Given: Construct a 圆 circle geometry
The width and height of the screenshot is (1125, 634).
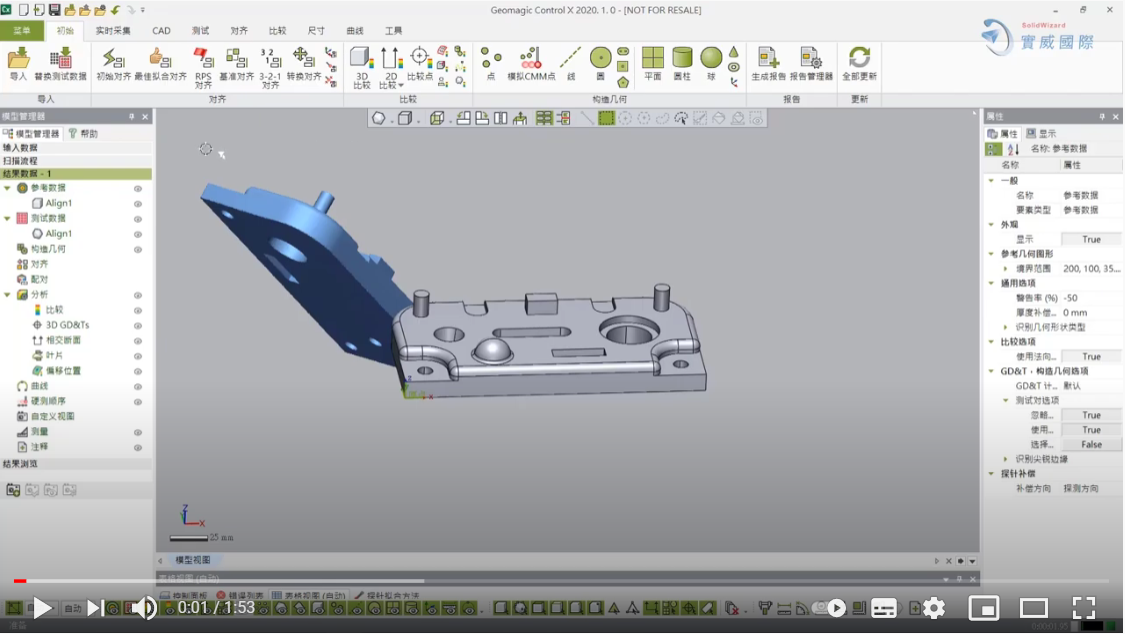Looking at the screenshot, I should 601,64.
